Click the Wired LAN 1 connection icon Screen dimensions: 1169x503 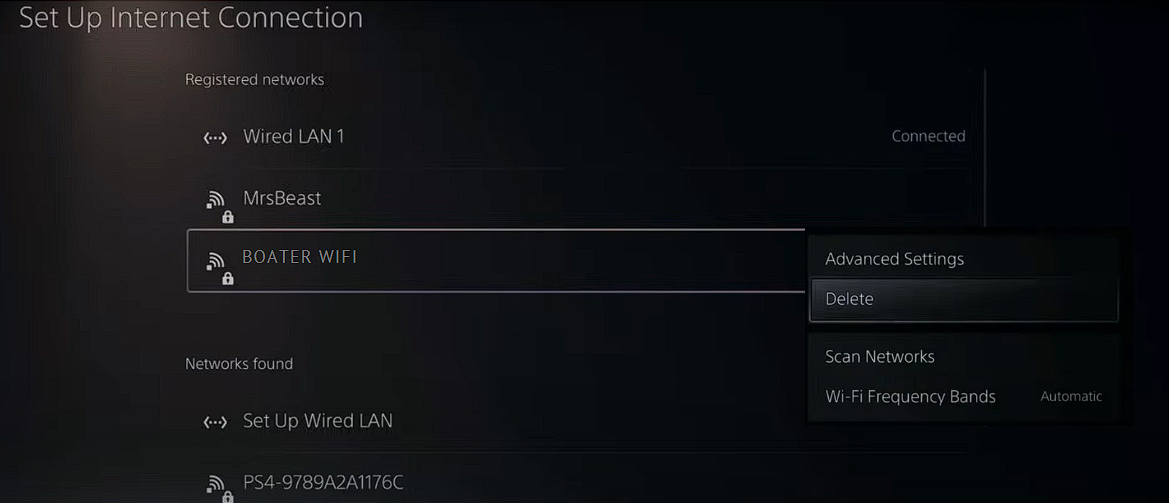(x=215, y=138)
